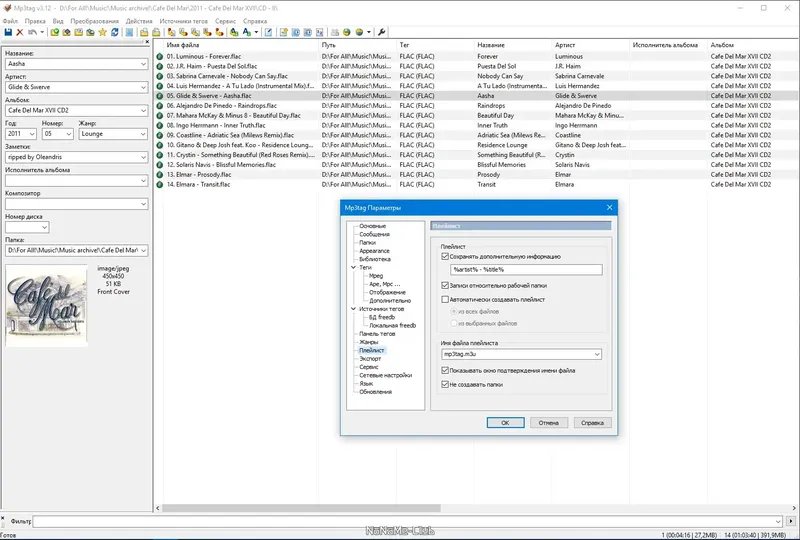Click green disc icon of Elmara - Transit row
This screenshot has height=540, width=800.
tap(159, 184)
